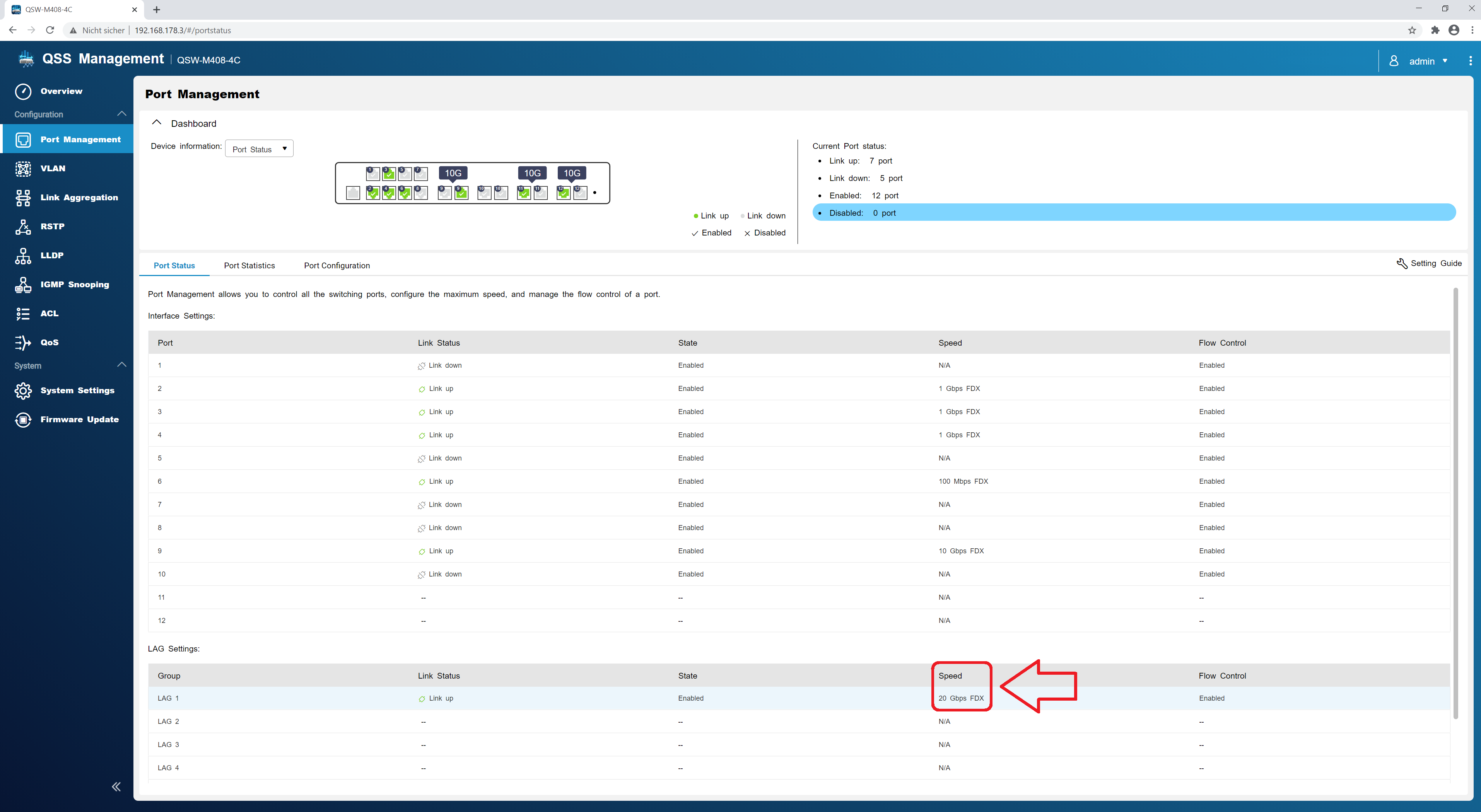The width and height of the screenshot is (1481, 812).
Task: Open Firmware Update page
Action: [79, 420]
